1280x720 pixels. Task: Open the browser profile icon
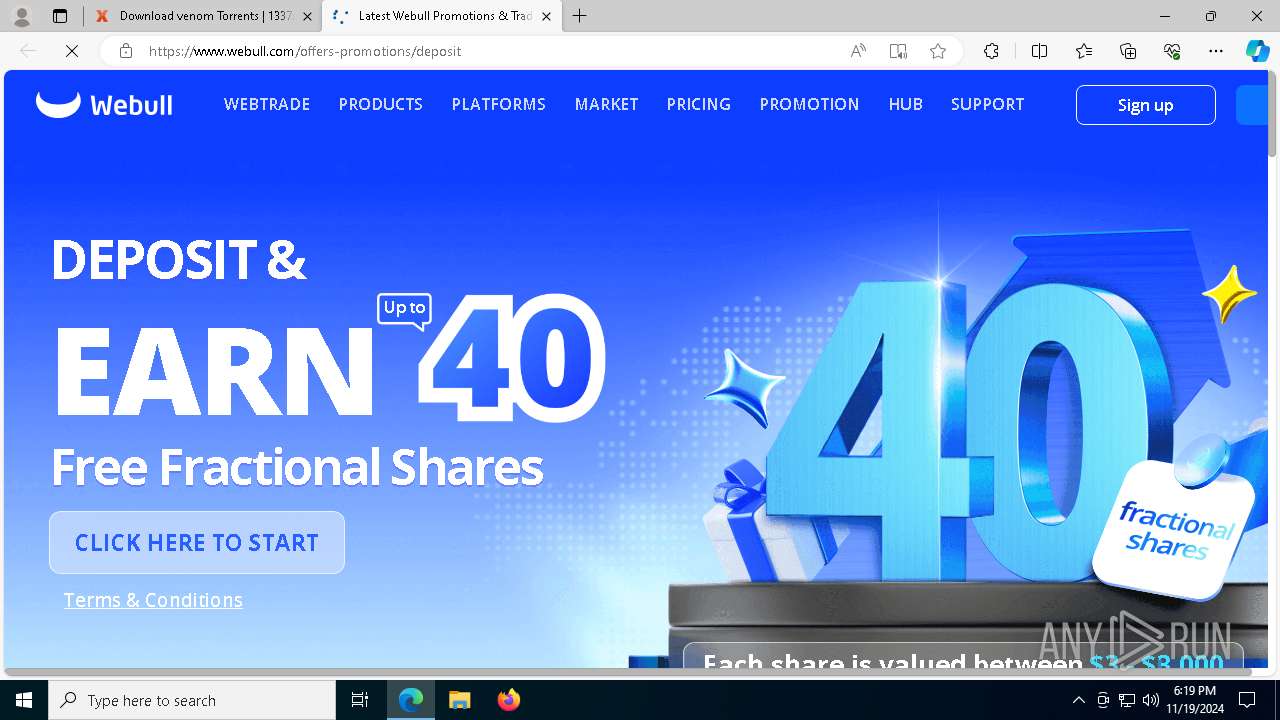(x=22, y=16)
